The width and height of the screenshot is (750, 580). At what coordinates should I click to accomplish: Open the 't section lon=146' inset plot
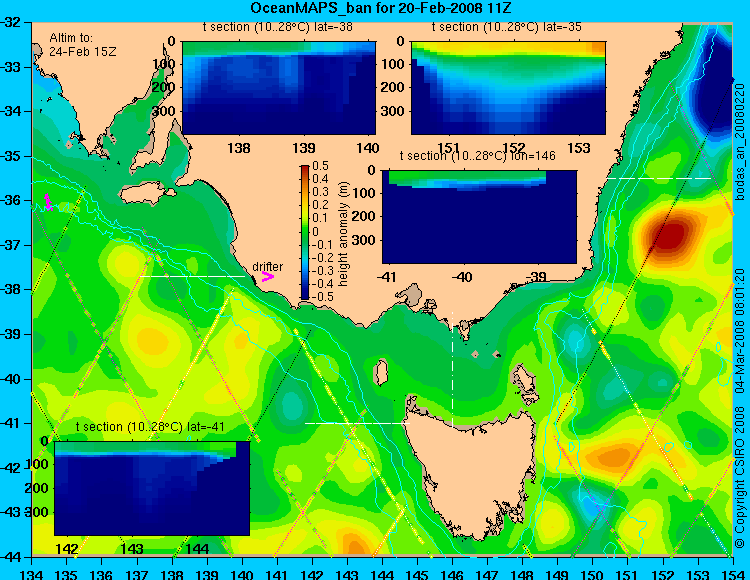point(479,217)
